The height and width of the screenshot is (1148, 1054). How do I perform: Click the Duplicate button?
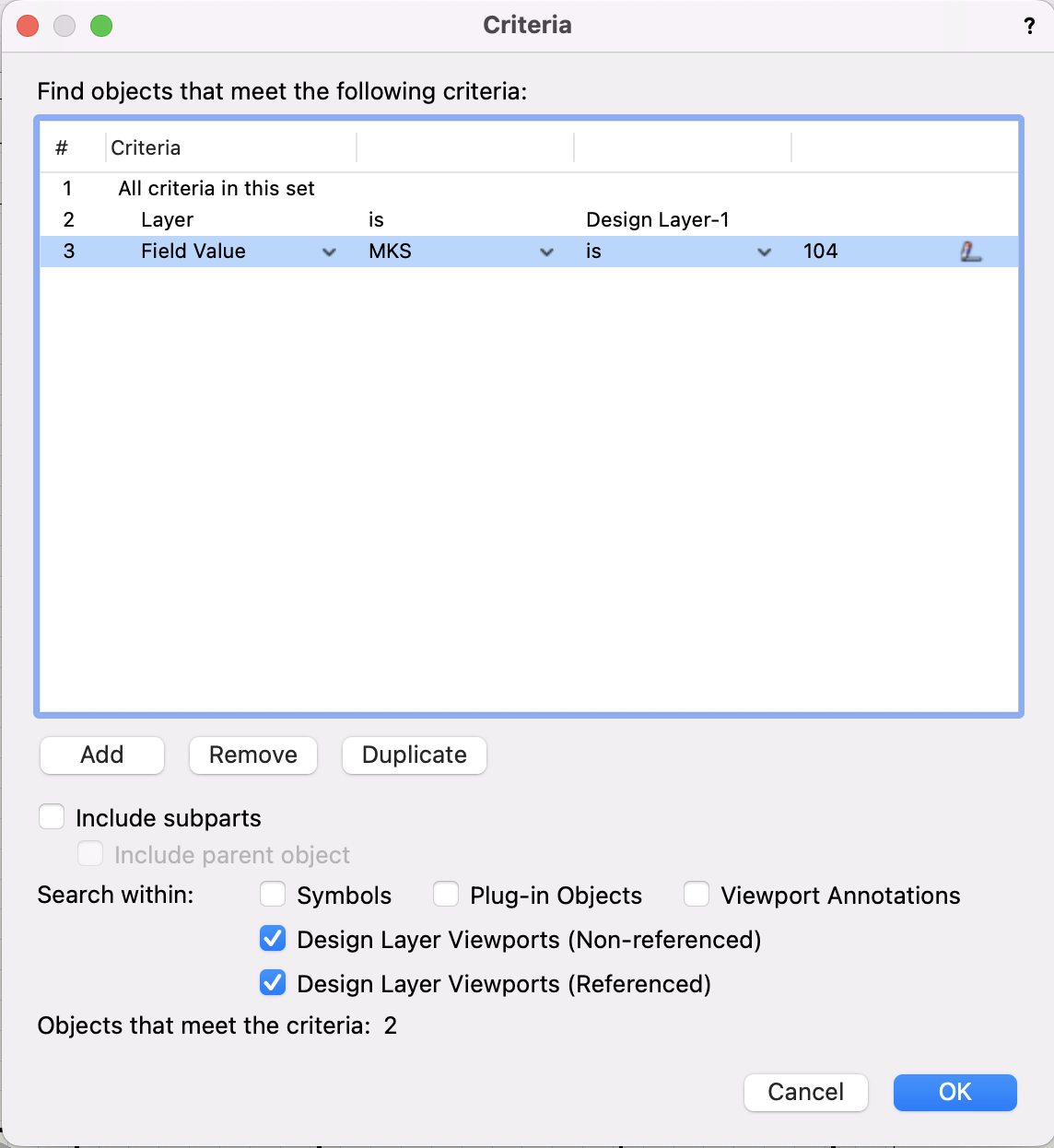414,755
